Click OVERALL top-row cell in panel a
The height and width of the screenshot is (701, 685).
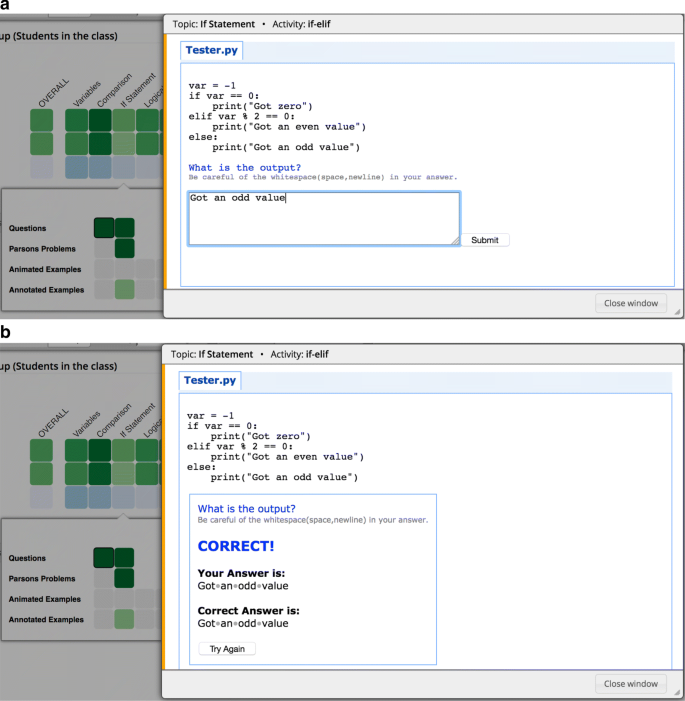[42, 120]
